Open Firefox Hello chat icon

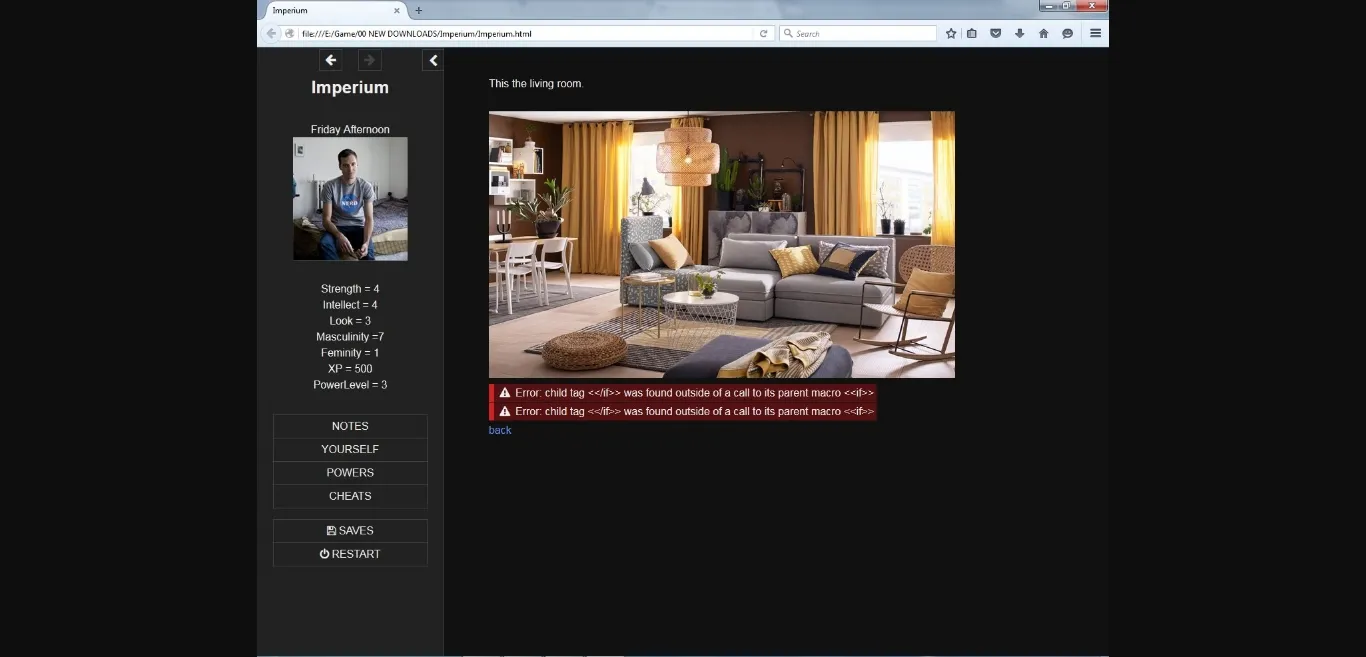click(x=1067, y=33)
